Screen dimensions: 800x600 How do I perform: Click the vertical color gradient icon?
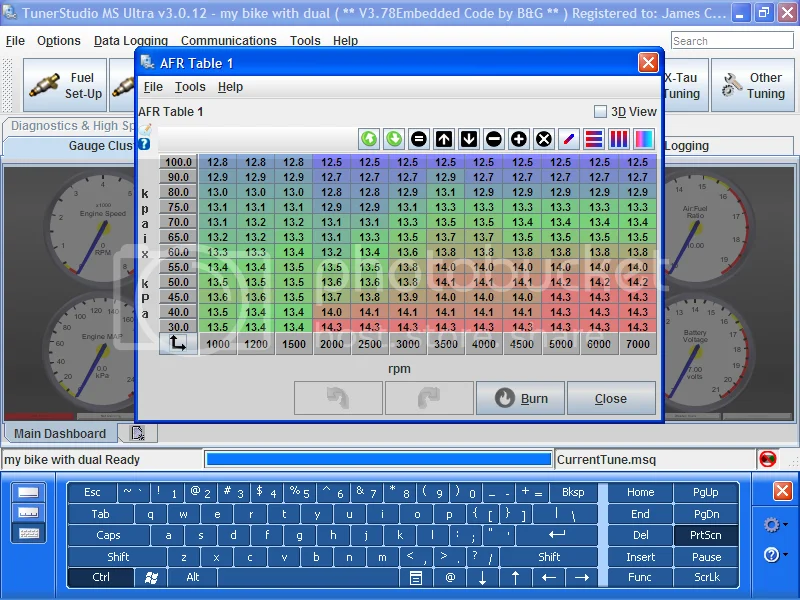644,139
